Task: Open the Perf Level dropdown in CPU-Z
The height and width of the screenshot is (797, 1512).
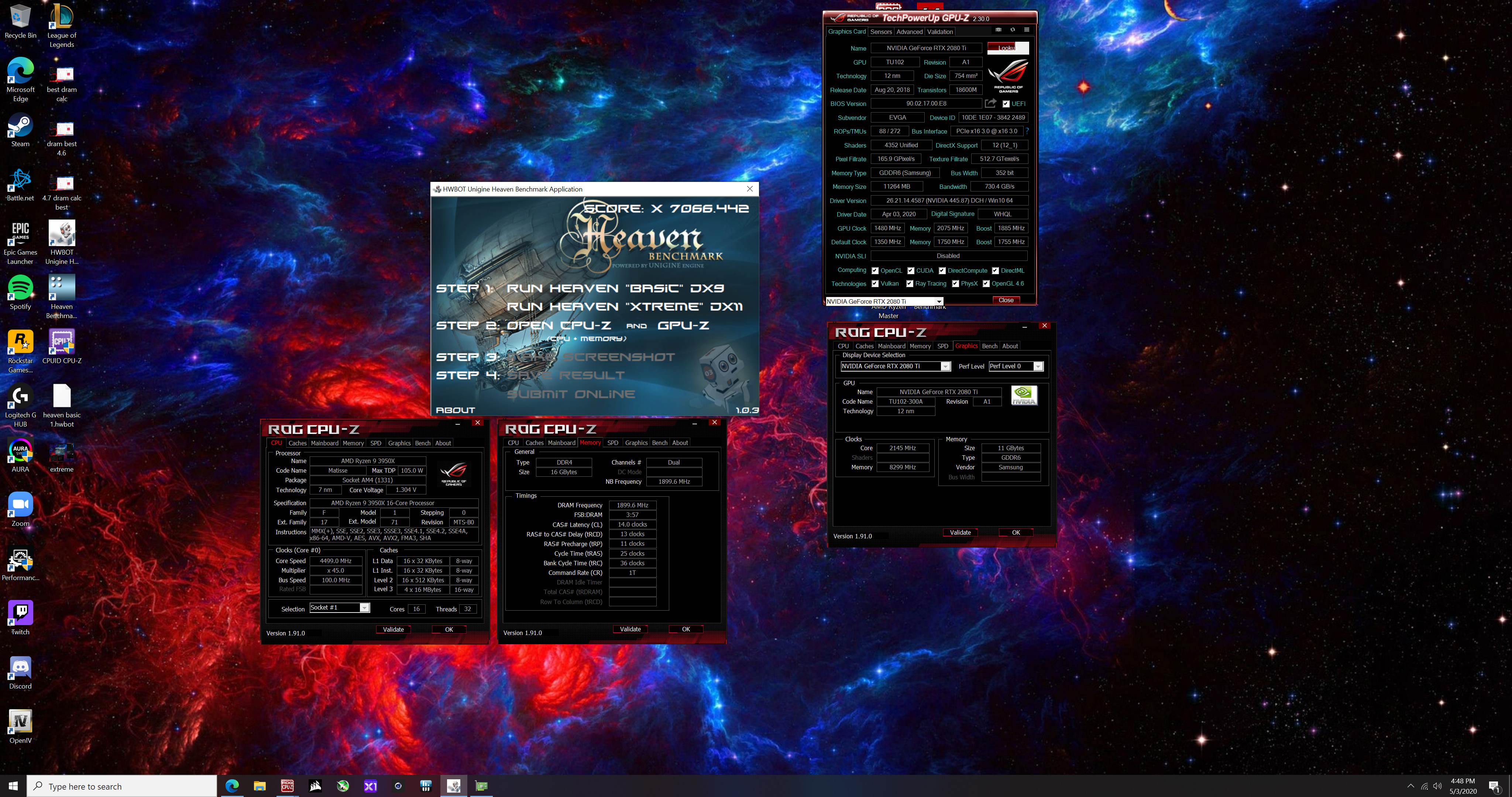Action: tap(1016, 366)
